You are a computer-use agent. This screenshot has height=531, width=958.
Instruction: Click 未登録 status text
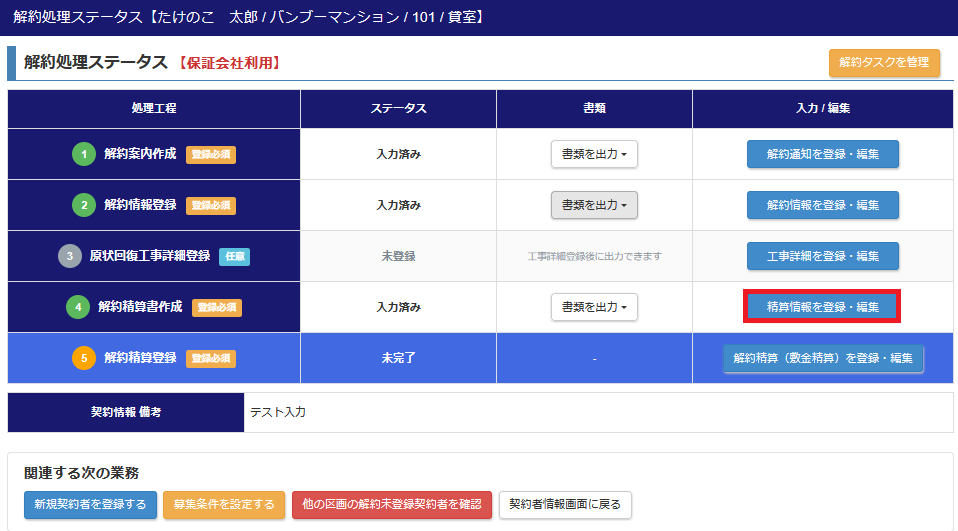(398, 256)
